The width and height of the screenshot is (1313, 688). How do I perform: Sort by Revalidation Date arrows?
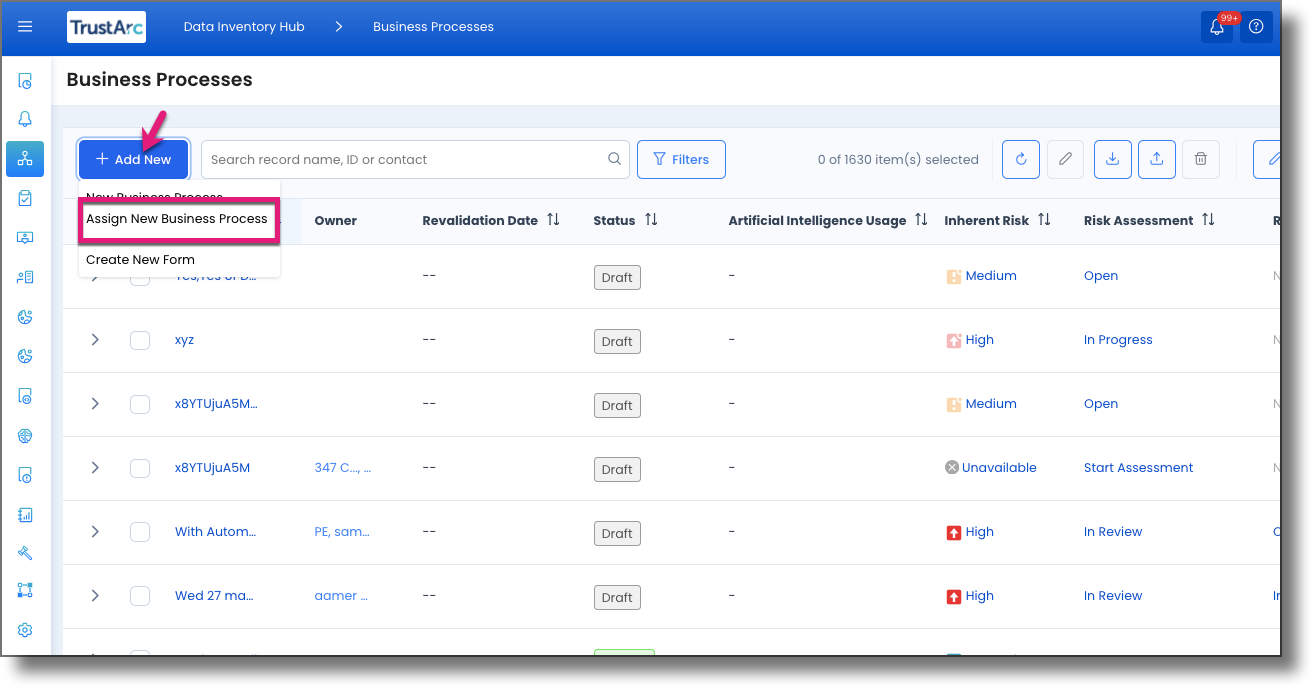click(x=553, y=220)
